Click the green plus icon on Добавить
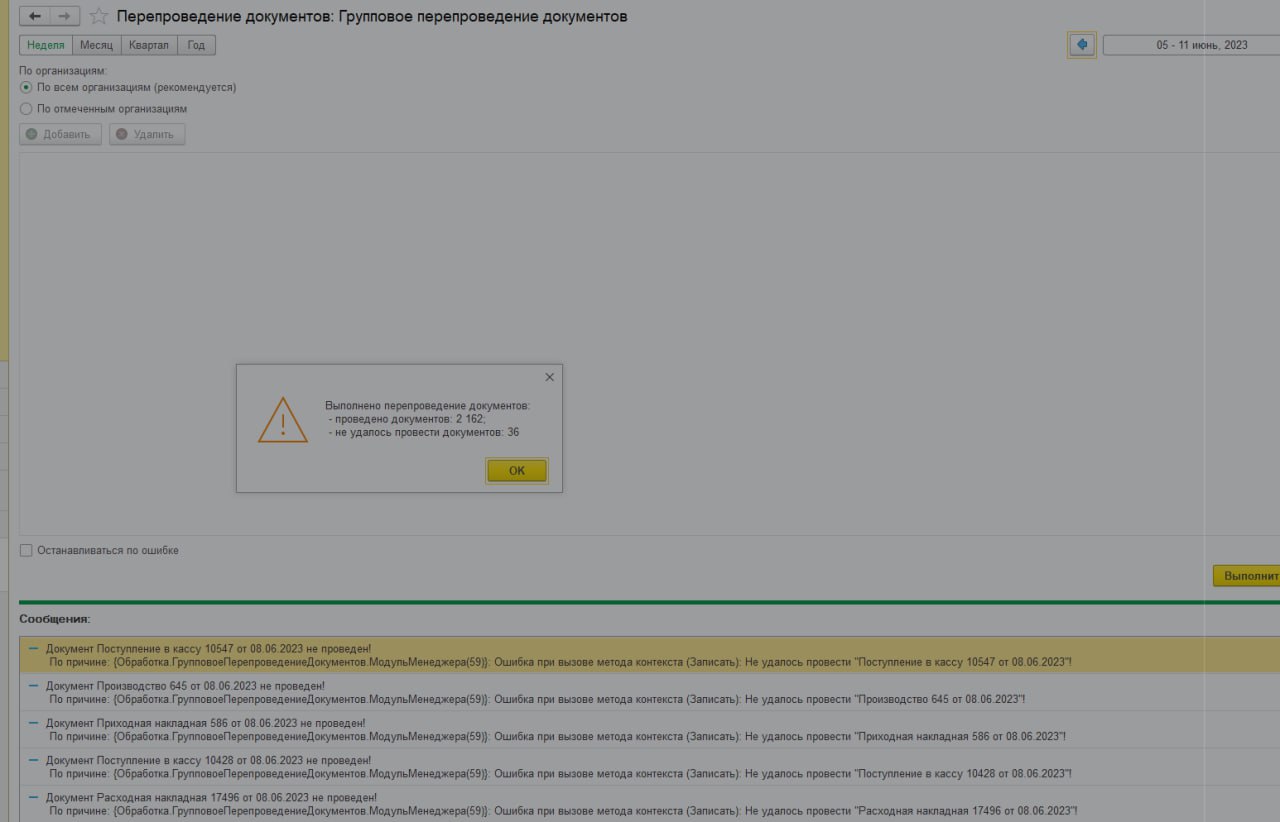 pos(32,134)
